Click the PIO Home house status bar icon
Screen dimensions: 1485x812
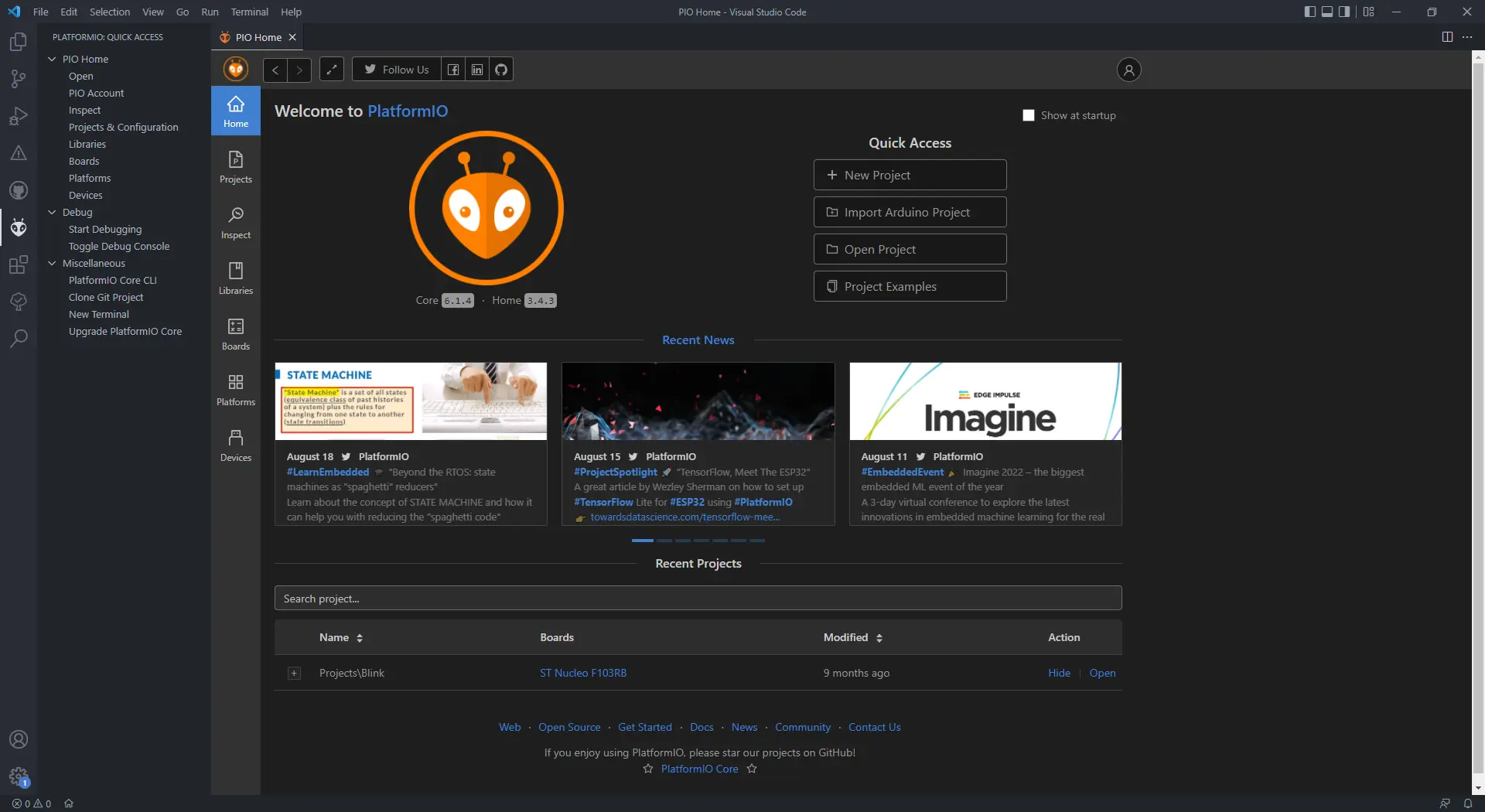[69, 803]
